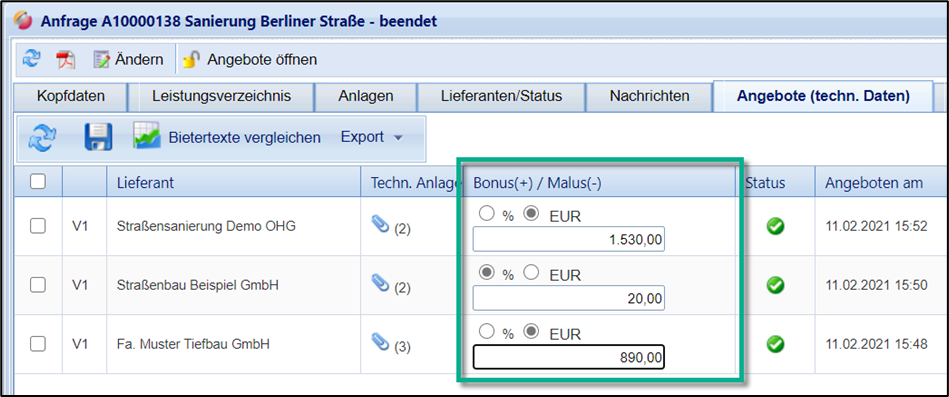Select % radio for Straßensanierung Demo OHG
The width and height of the screenshot is (949, 397).
point(487,214)
